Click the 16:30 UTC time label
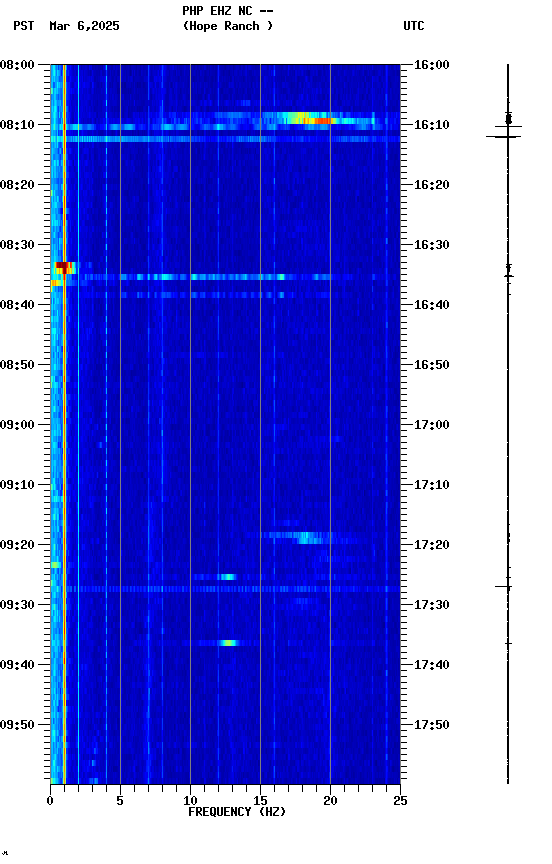 pyautogui.click(x=431, y=245)
